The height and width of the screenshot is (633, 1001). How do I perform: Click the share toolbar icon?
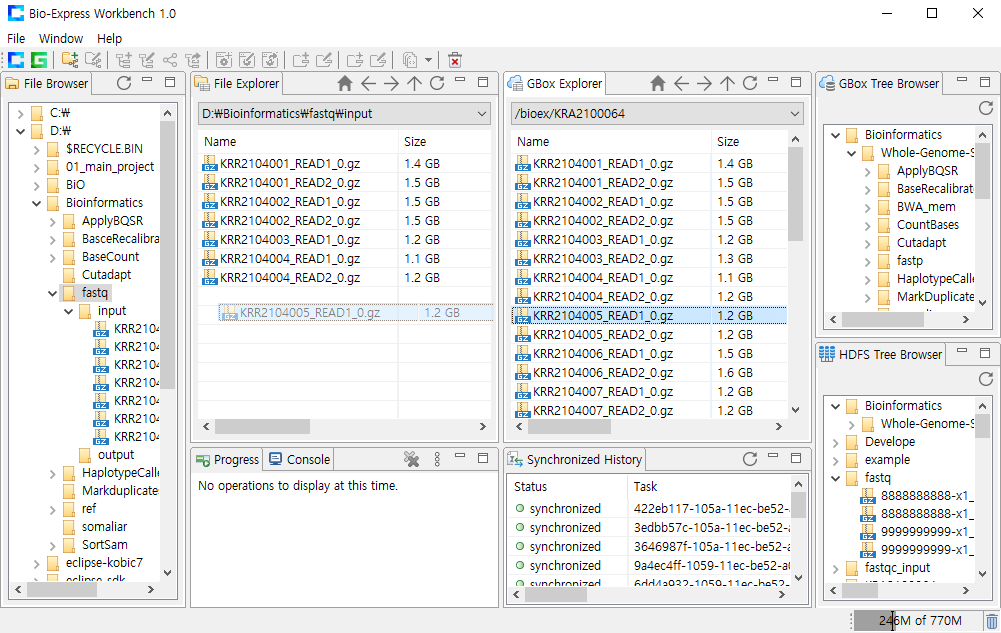[169, 60]
